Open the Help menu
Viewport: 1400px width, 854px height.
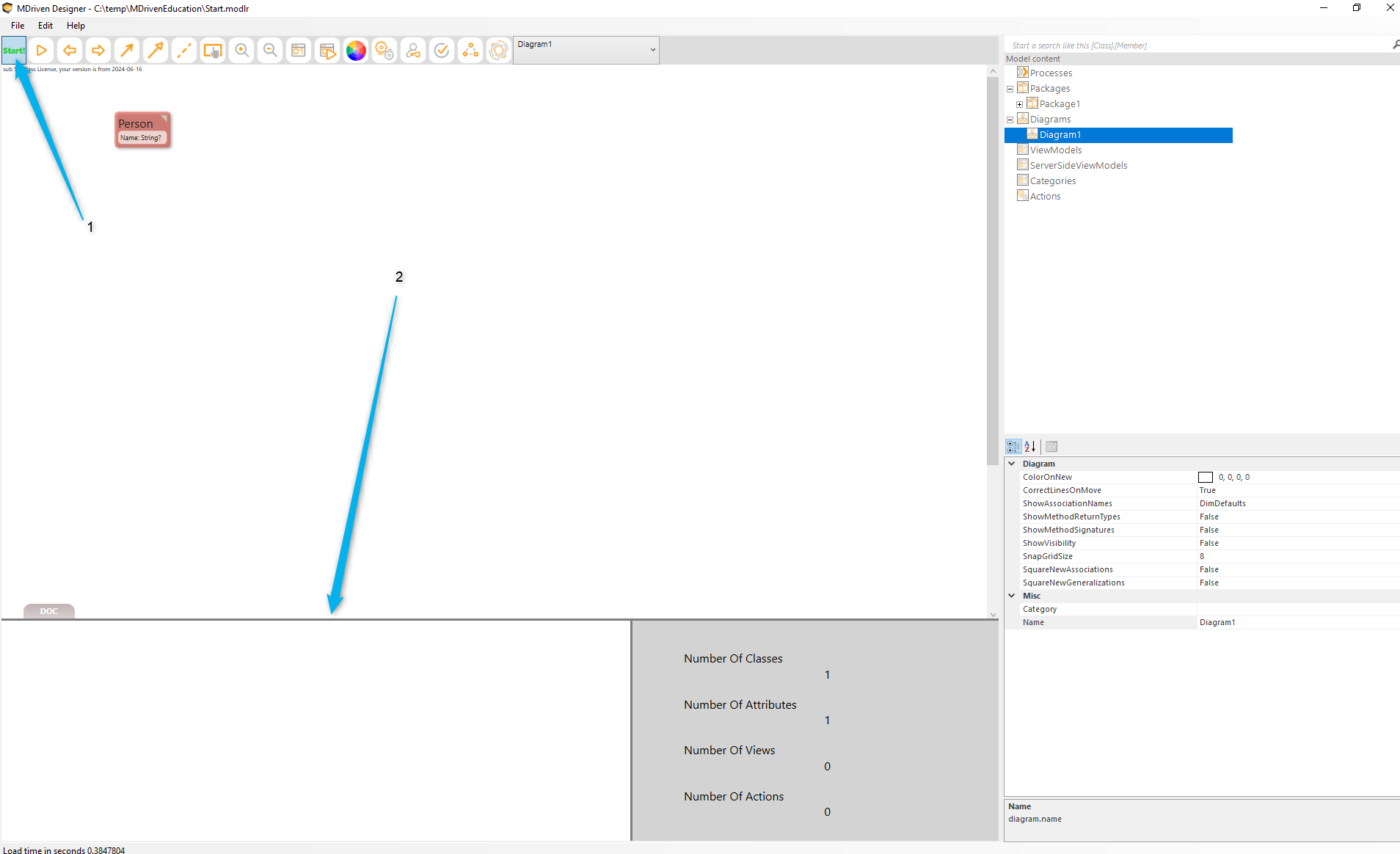click(76, 26)
